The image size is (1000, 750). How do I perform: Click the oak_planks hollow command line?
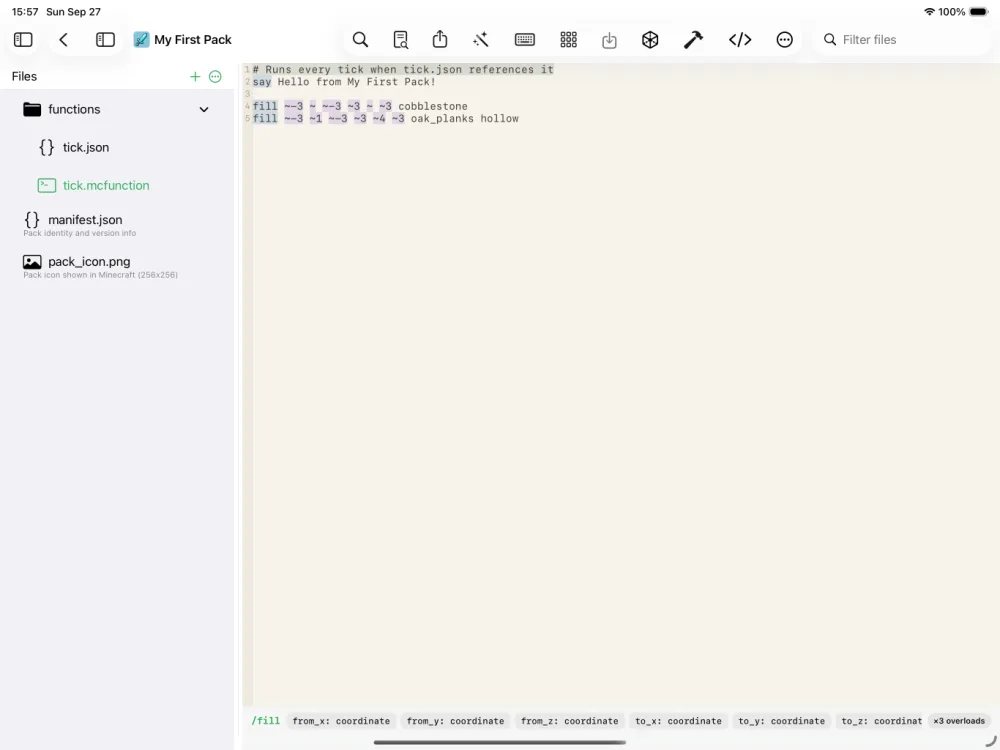pyautogui.click(x=385, y=118)
